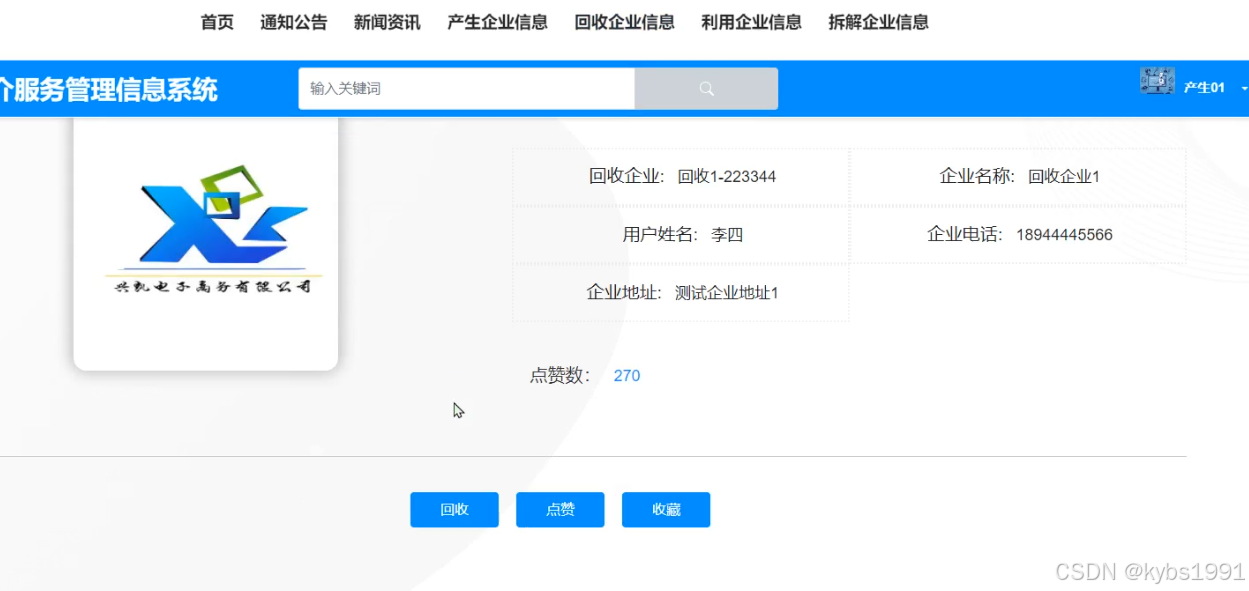Screen dimensions: 1249x591
Task: Open 产生企业信息 menu item
Action: 497,22
